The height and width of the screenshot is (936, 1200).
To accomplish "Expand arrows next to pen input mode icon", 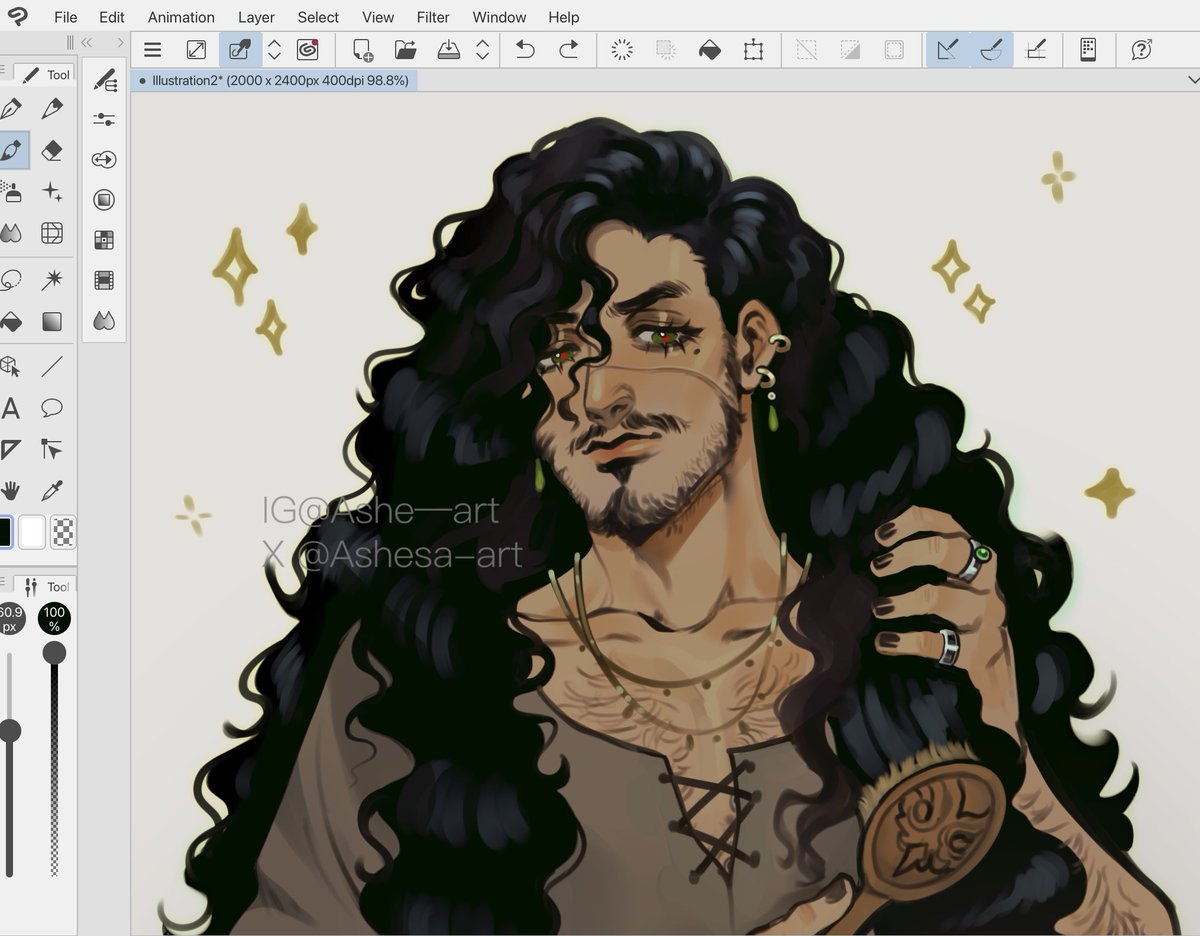I will tap(274, 50).
